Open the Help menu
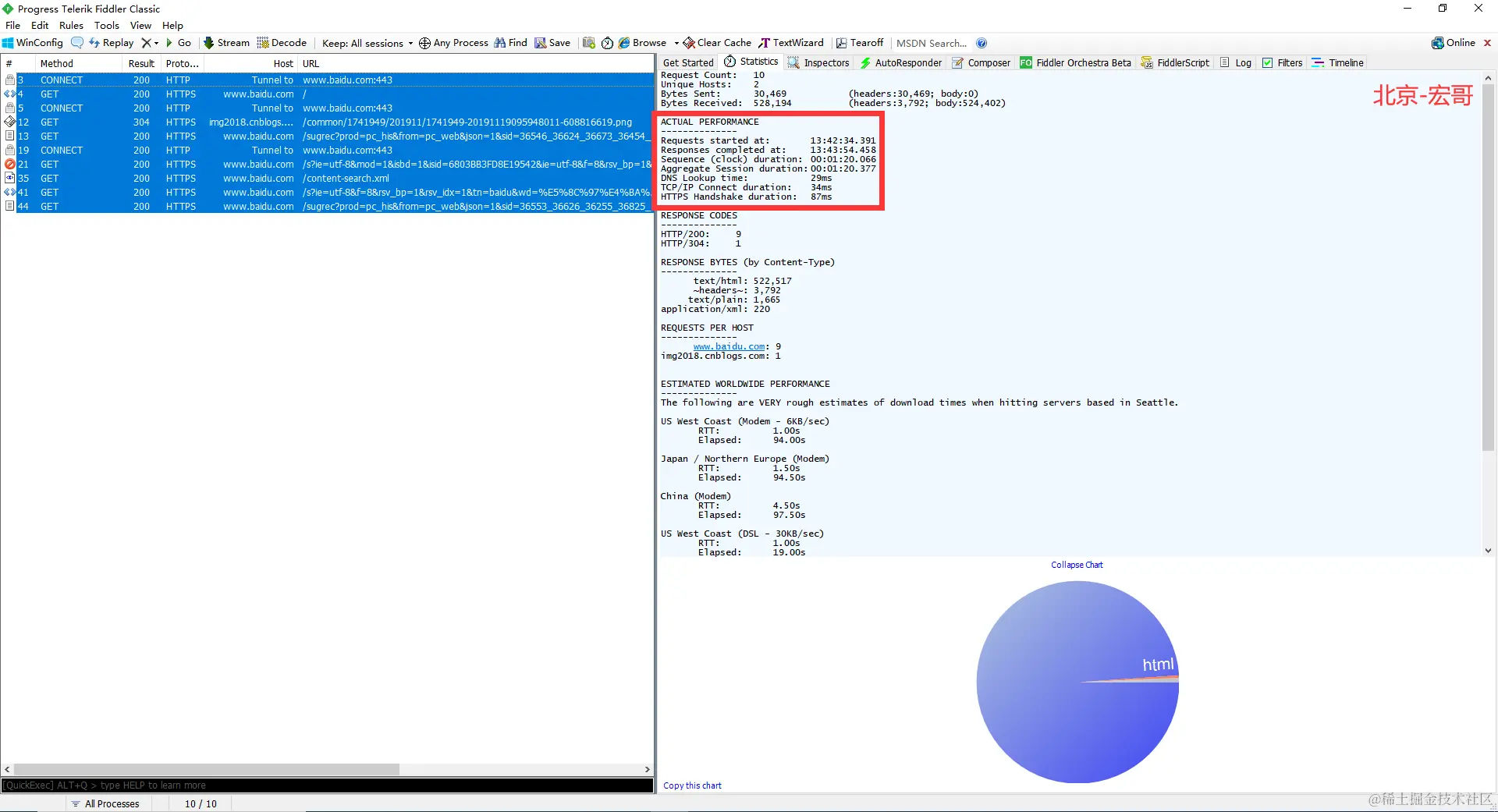 (172, 25)
